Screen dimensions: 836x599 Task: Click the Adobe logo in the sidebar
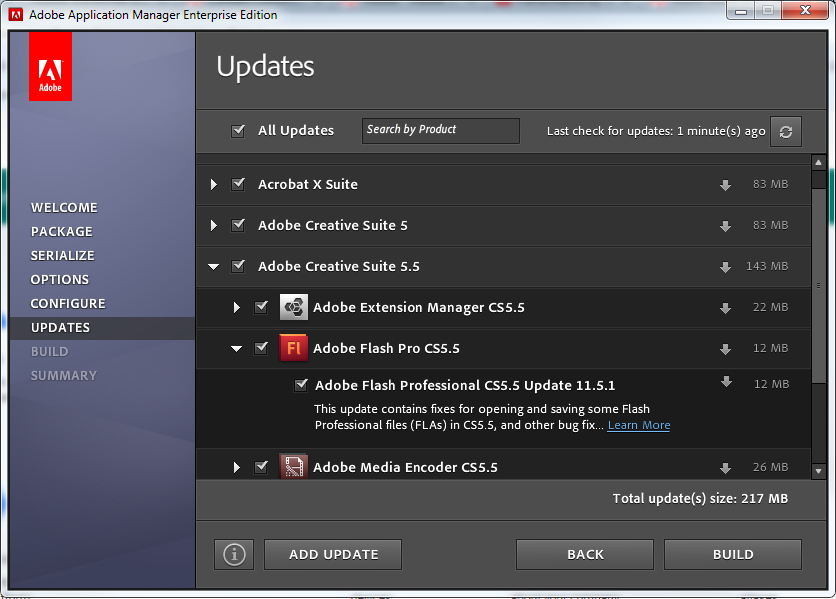(50, 66)
